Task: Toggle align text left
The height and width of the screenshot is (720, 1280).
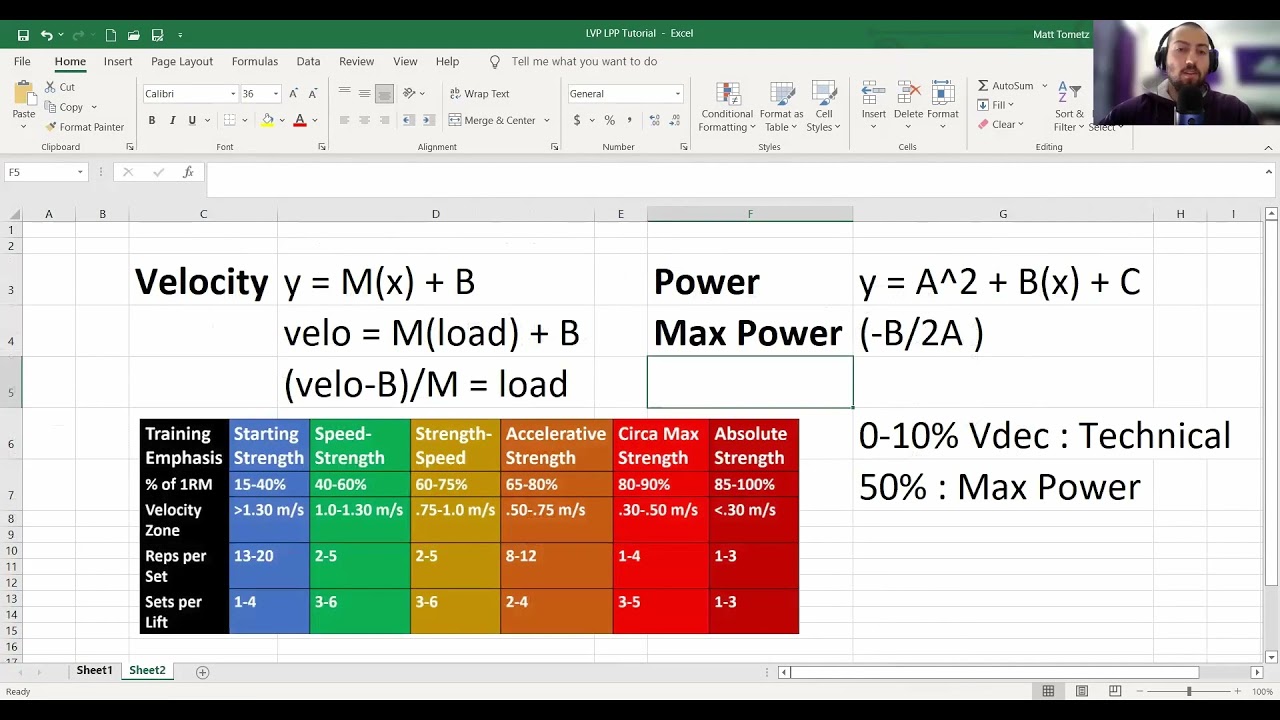Action: point(344,120)
